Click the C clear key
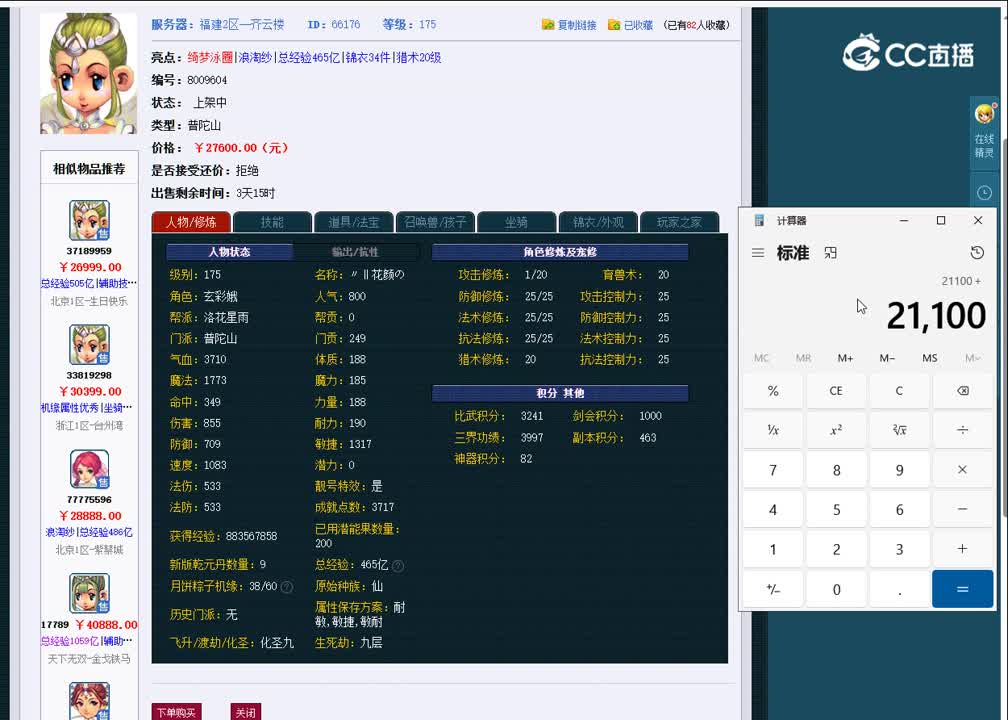1008x720 pixels. (899, 391)
